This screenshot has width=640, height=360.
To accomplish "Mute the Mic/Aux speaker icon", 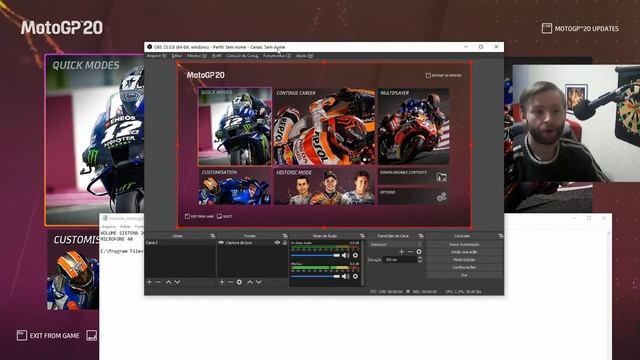I will point(346,276).
